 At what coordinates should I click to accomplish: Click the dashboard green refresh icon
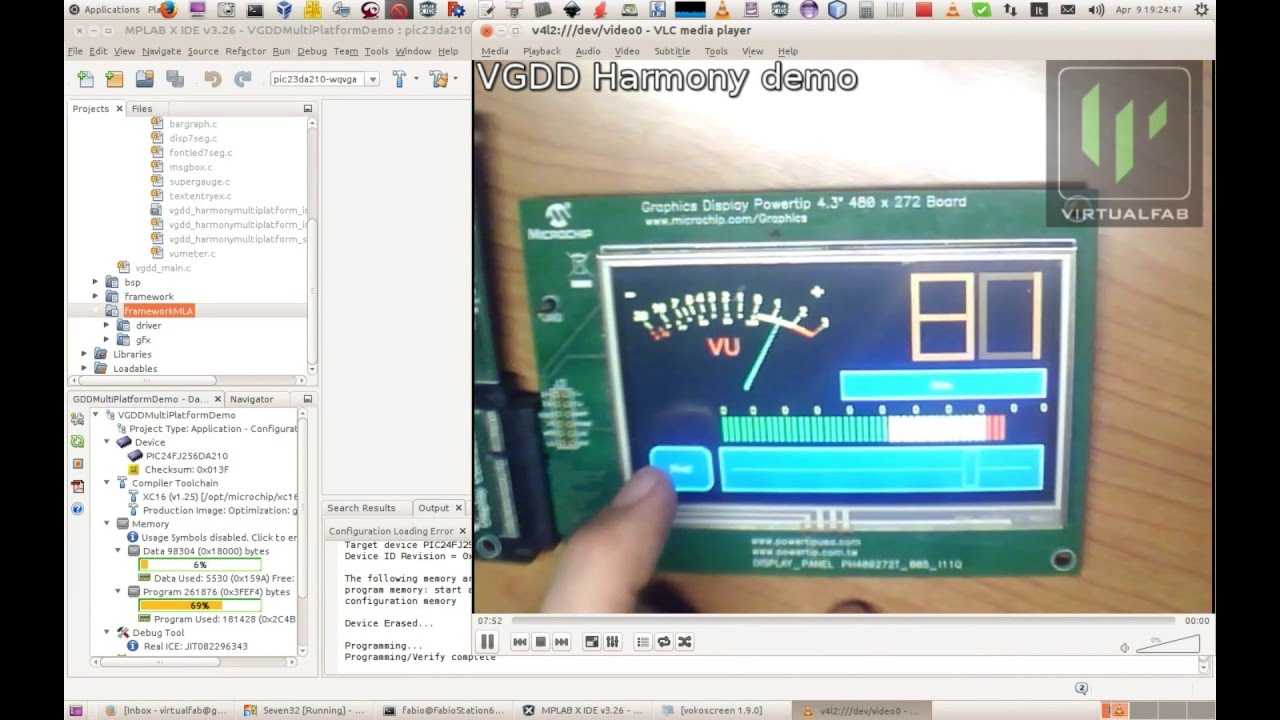coord(78,441)
